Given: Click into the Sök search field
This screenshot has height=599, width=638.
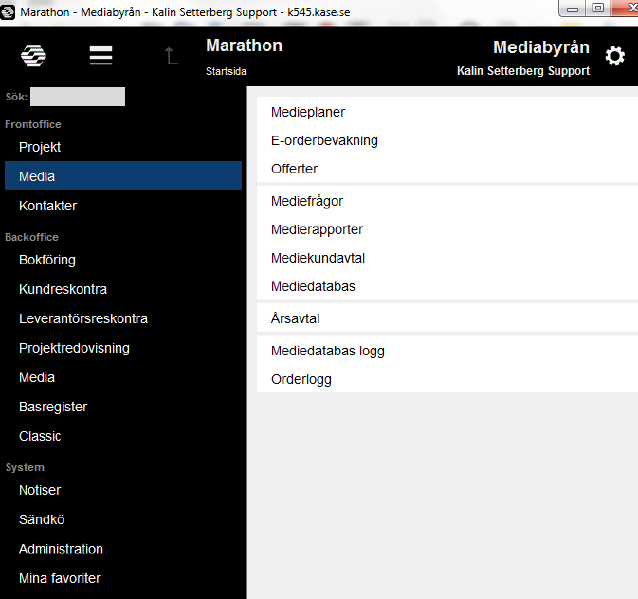Looking at the screenshot, I should click(77, 96).
